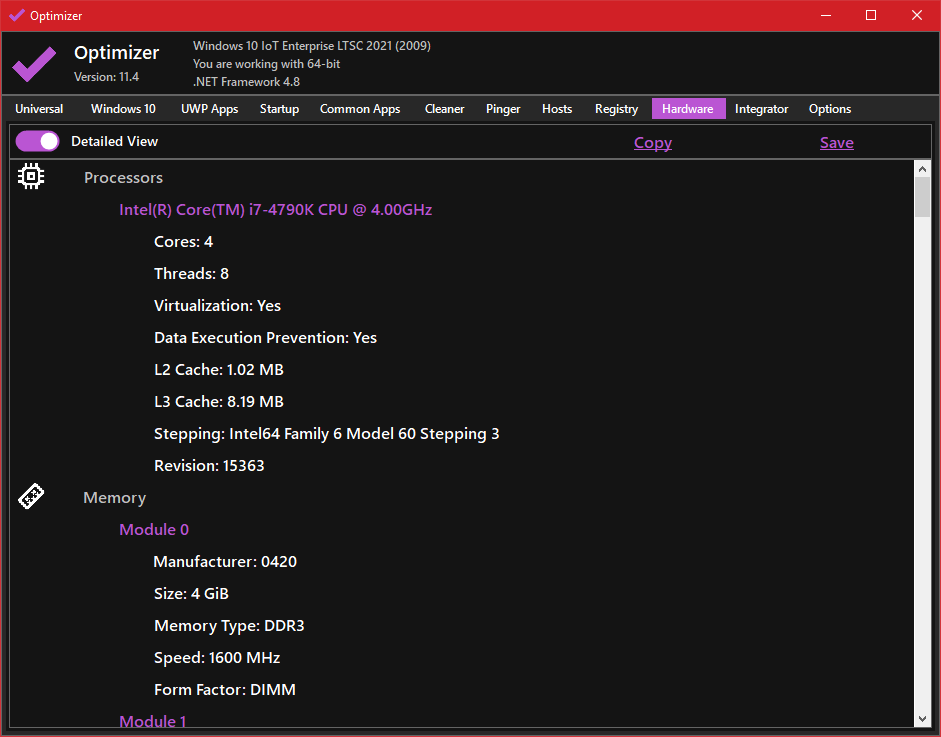Viewport: 941px width, 737px height.
Task: Go to the UWP Apps tab
Action: click(209, 109)
